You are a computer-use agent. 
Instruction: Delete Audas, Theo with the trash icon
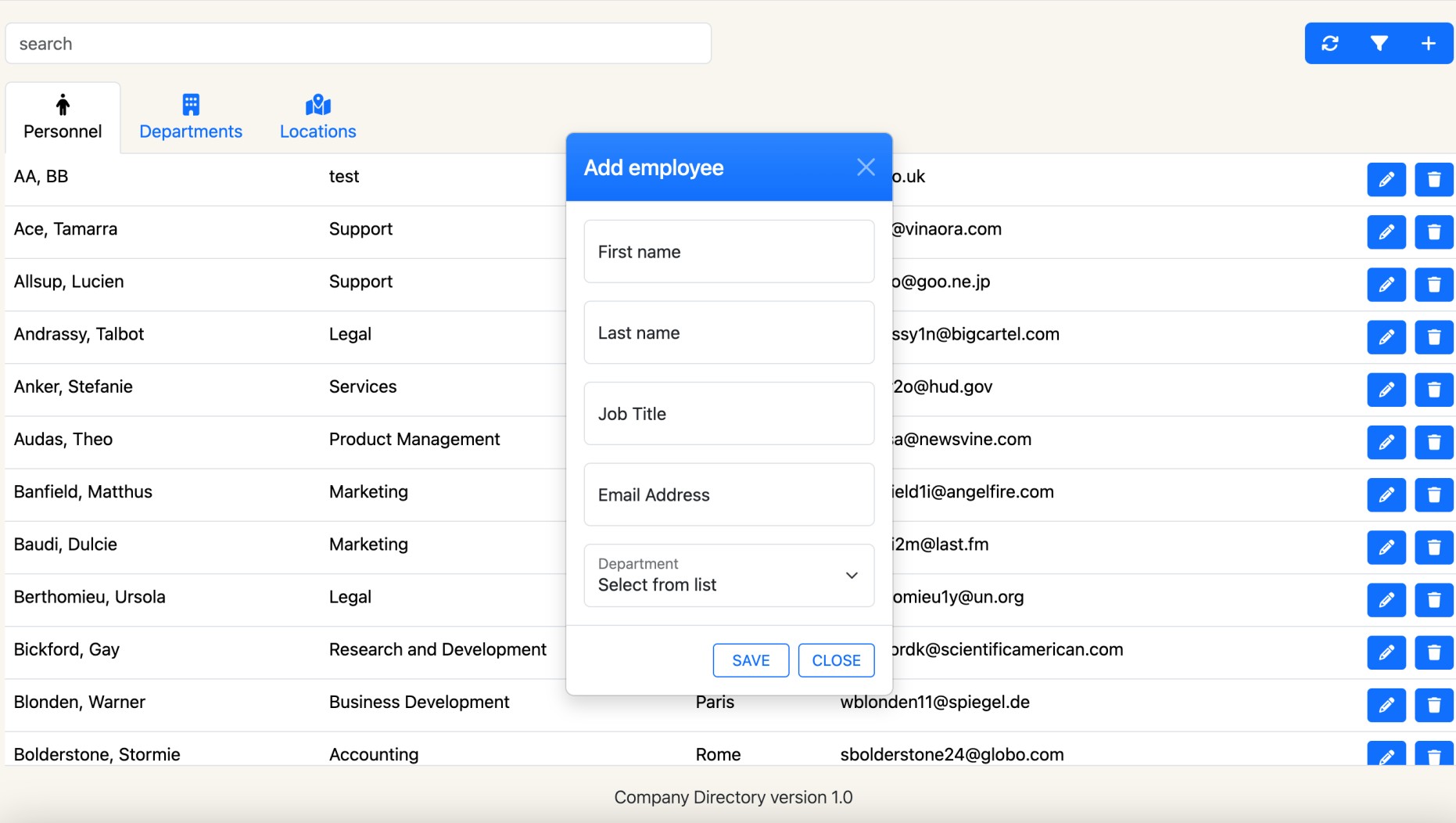click(1433, 443)
